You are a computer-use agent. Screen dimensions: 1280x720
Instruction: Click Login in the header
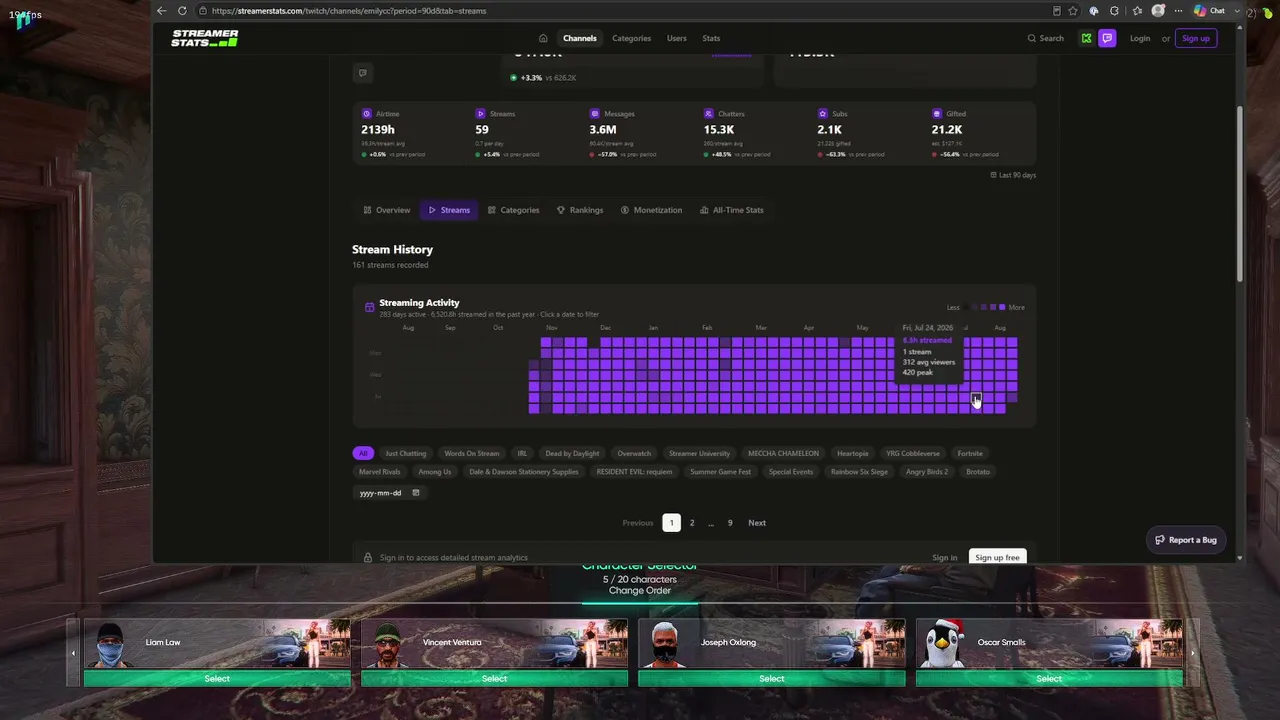(x=1140, y=38)
